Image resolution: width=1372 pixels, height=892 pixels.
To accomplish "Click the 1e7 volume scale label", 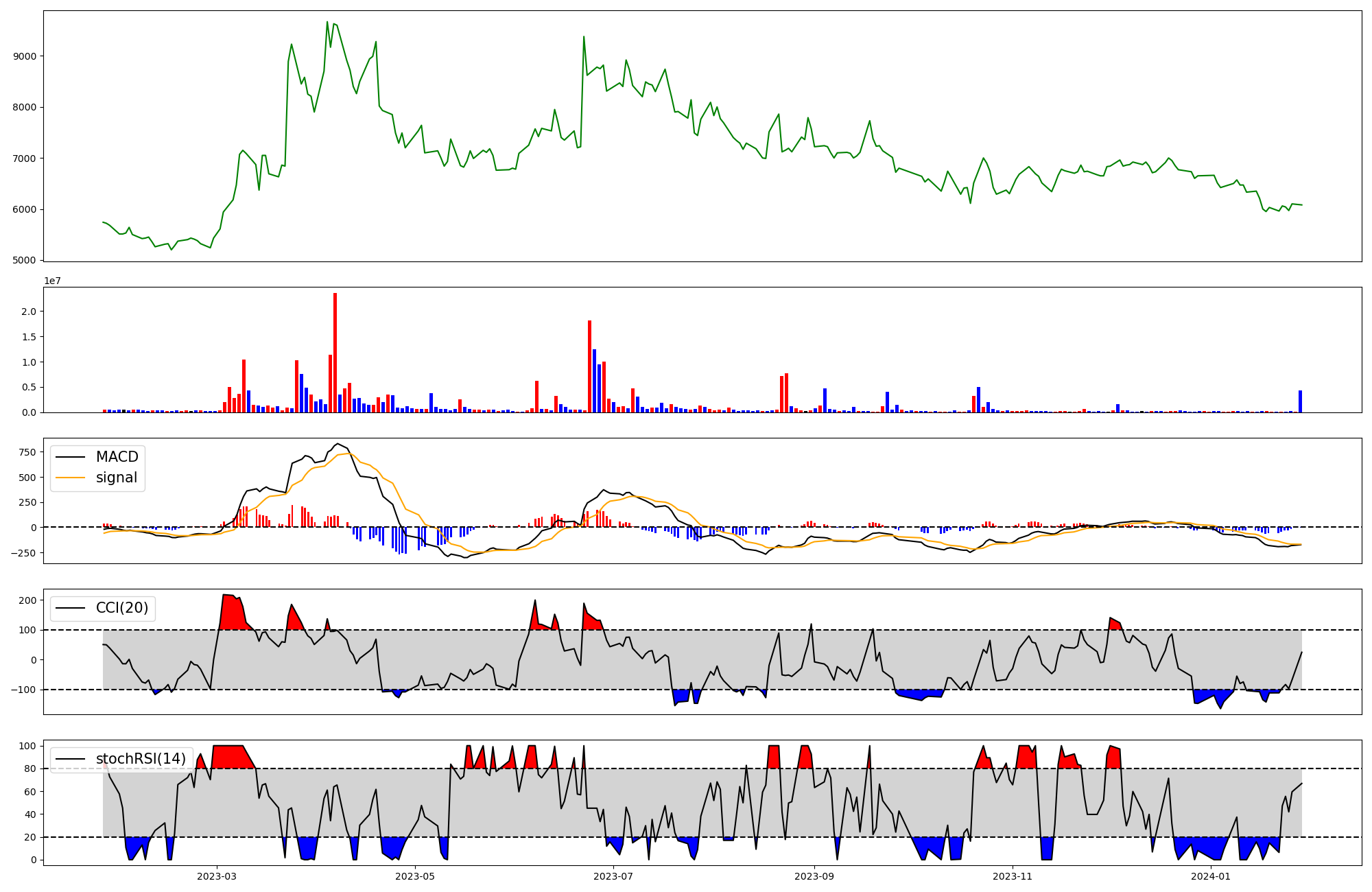I will [x=53, y=281].
